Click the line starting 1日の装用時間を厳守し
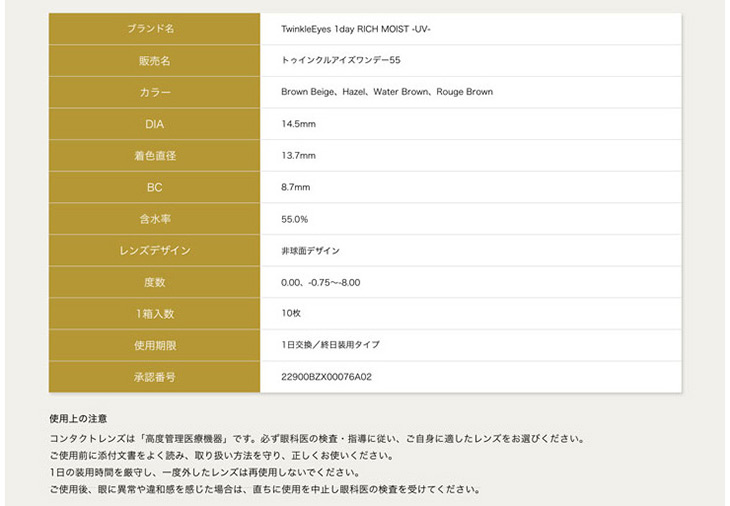This screenshot has width=730, height=506. pyautogui.click(x=205, y=472)
